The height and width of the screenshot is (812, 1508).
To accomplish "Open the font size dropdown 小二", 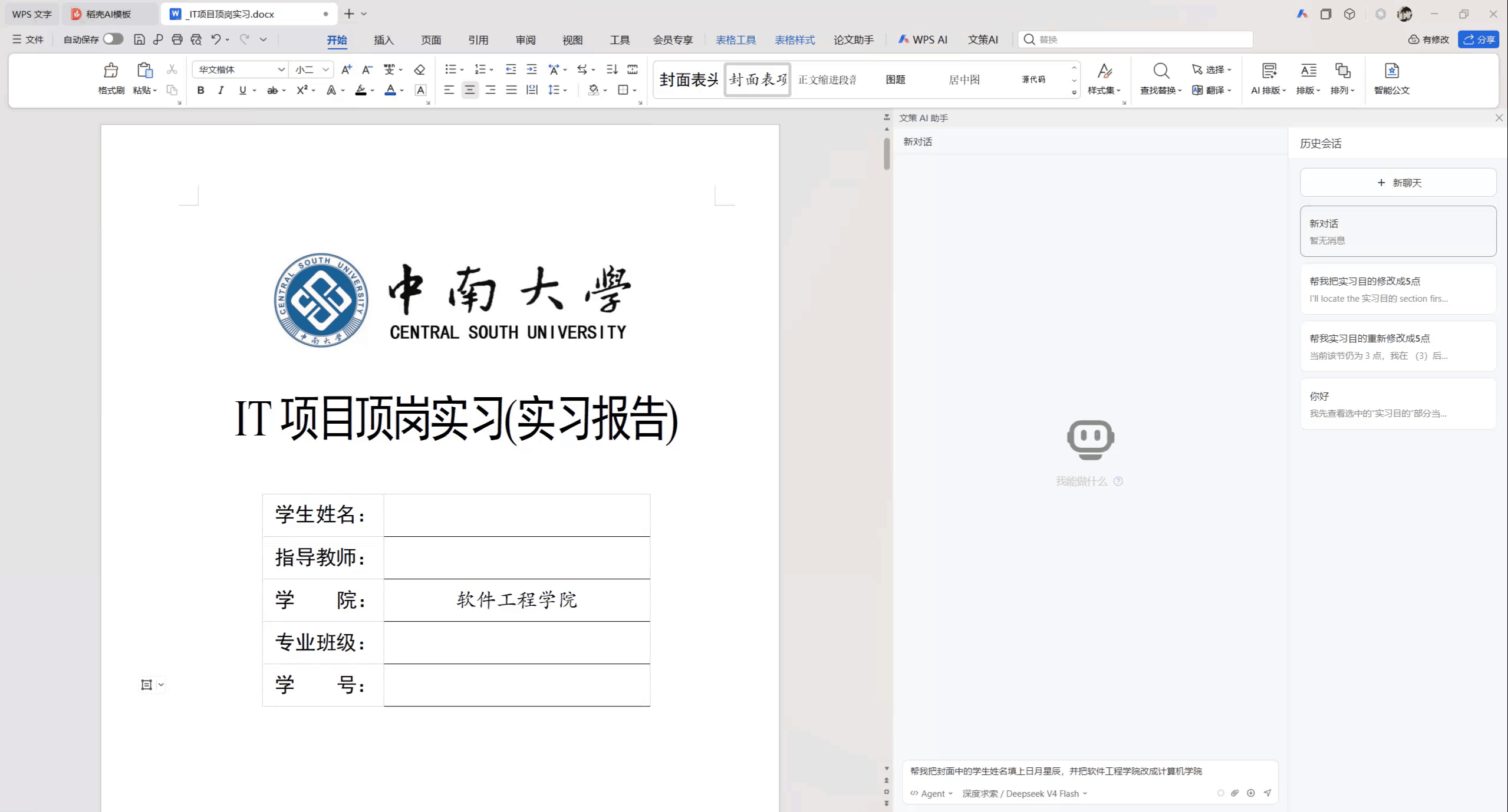I will tap(325, 70).
